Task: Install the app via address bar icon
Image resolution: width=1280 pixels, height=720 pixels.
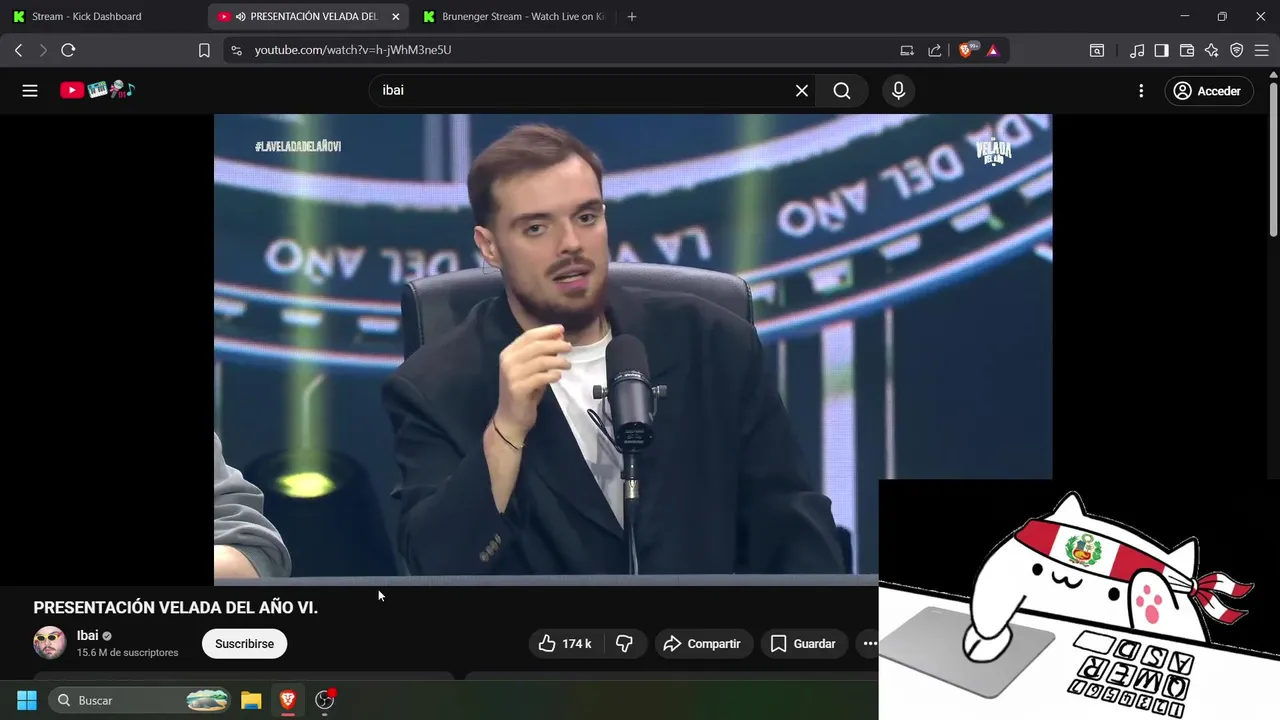Action: (x=907, y=50)
